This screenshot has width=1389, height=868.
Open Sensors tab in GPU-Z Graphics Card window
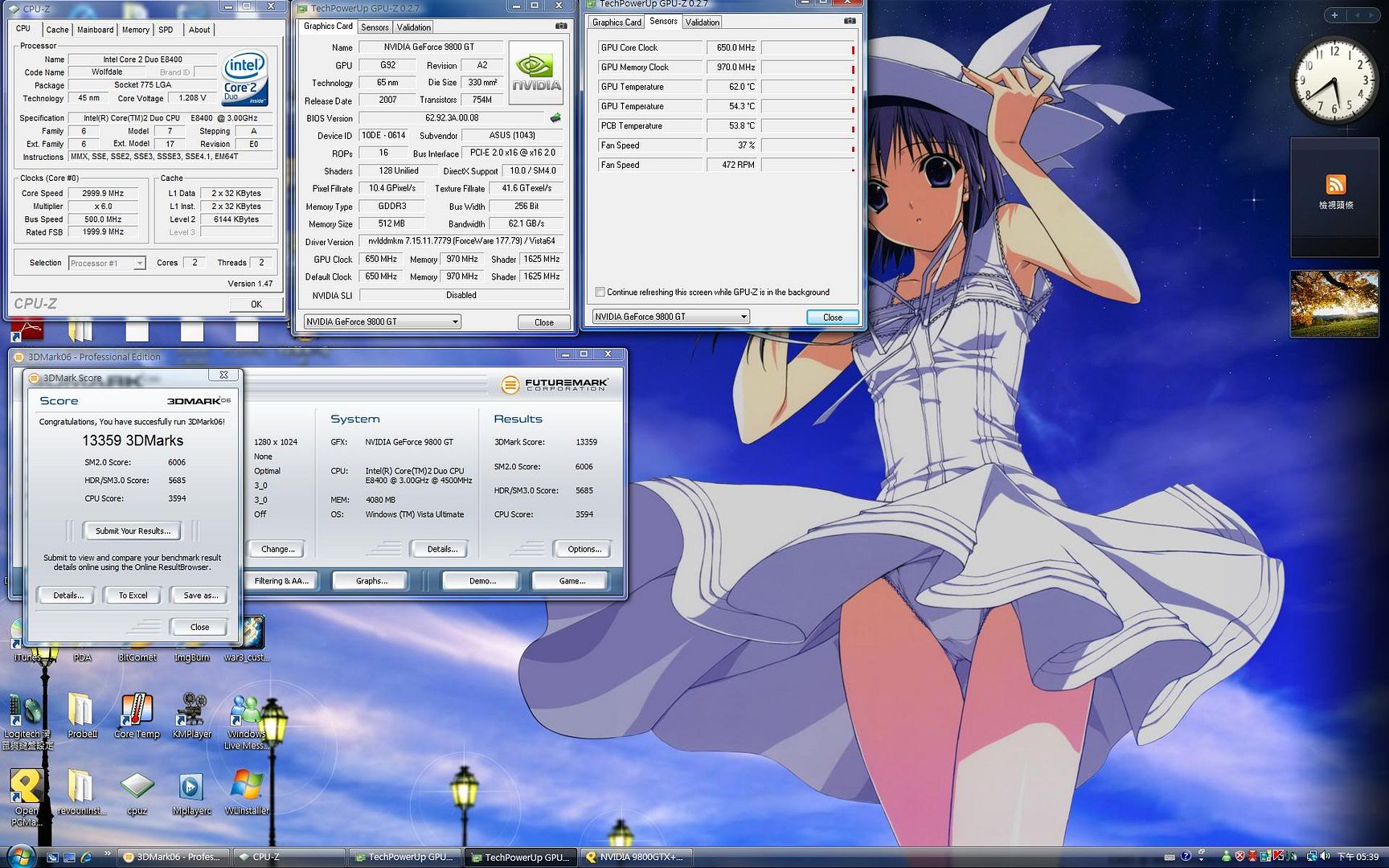click(x=375, y=27)
